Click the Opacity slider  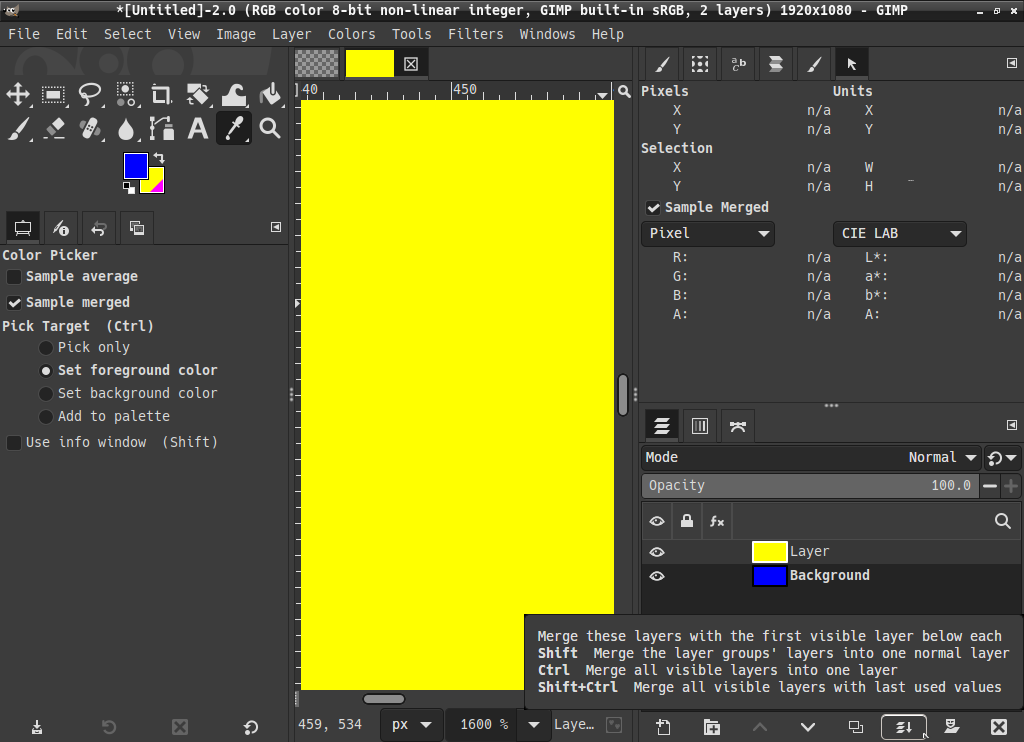810,486
